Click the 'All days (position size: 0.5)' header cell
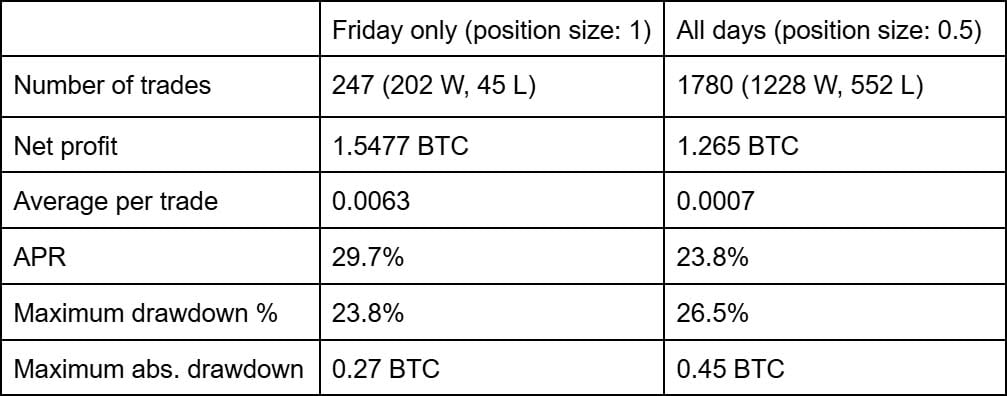This screenshot has width=1007, height=396. click(835, 29)
